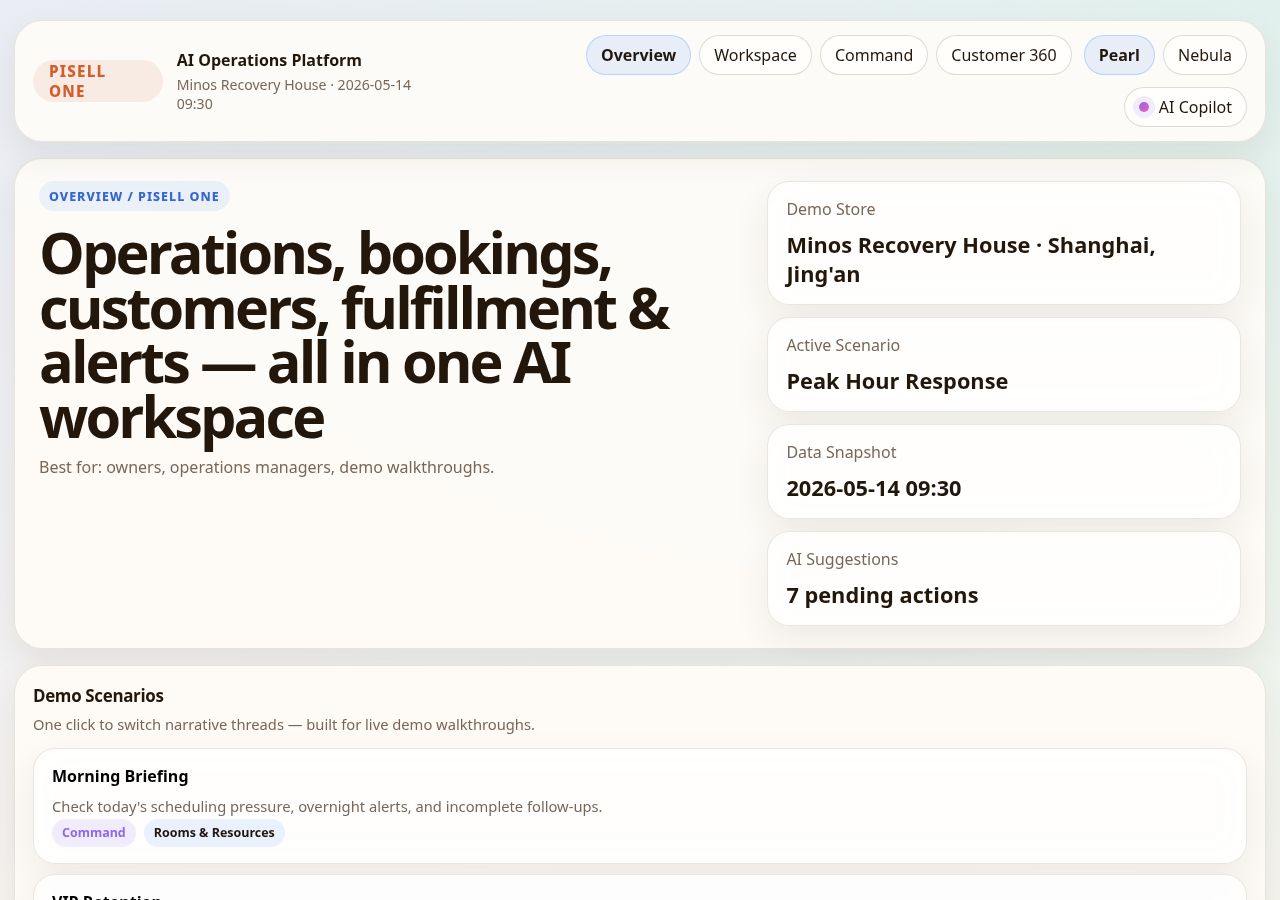Select the Morning Briefing scenario card
1280x900 pixels.
(x=640, y=806)
